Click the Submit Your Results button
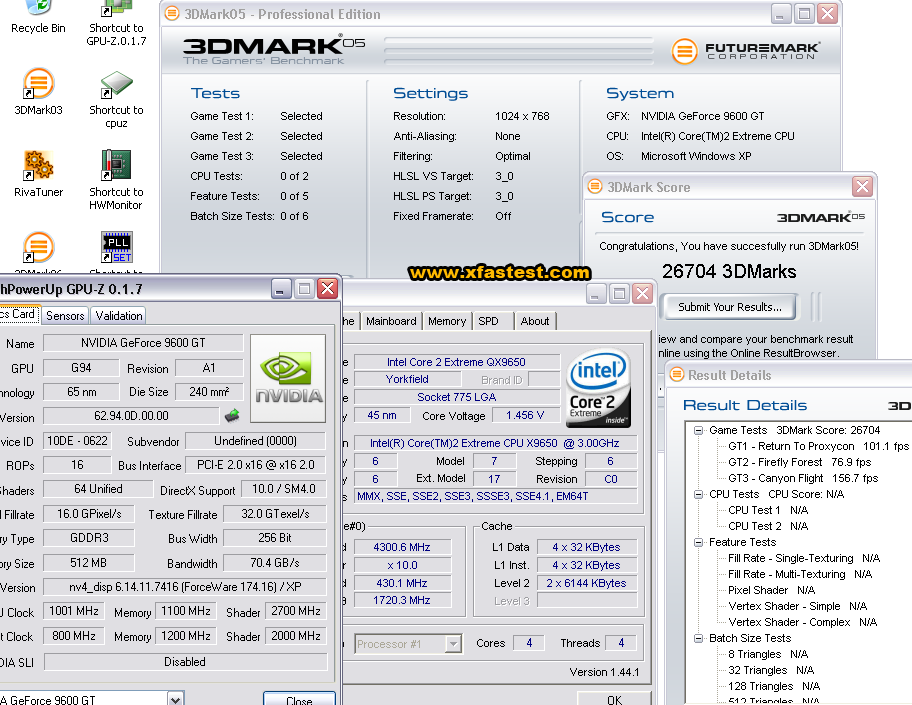The height and width of the screenshot is (705, 912). pyautogui.click(x=729, y=307)
